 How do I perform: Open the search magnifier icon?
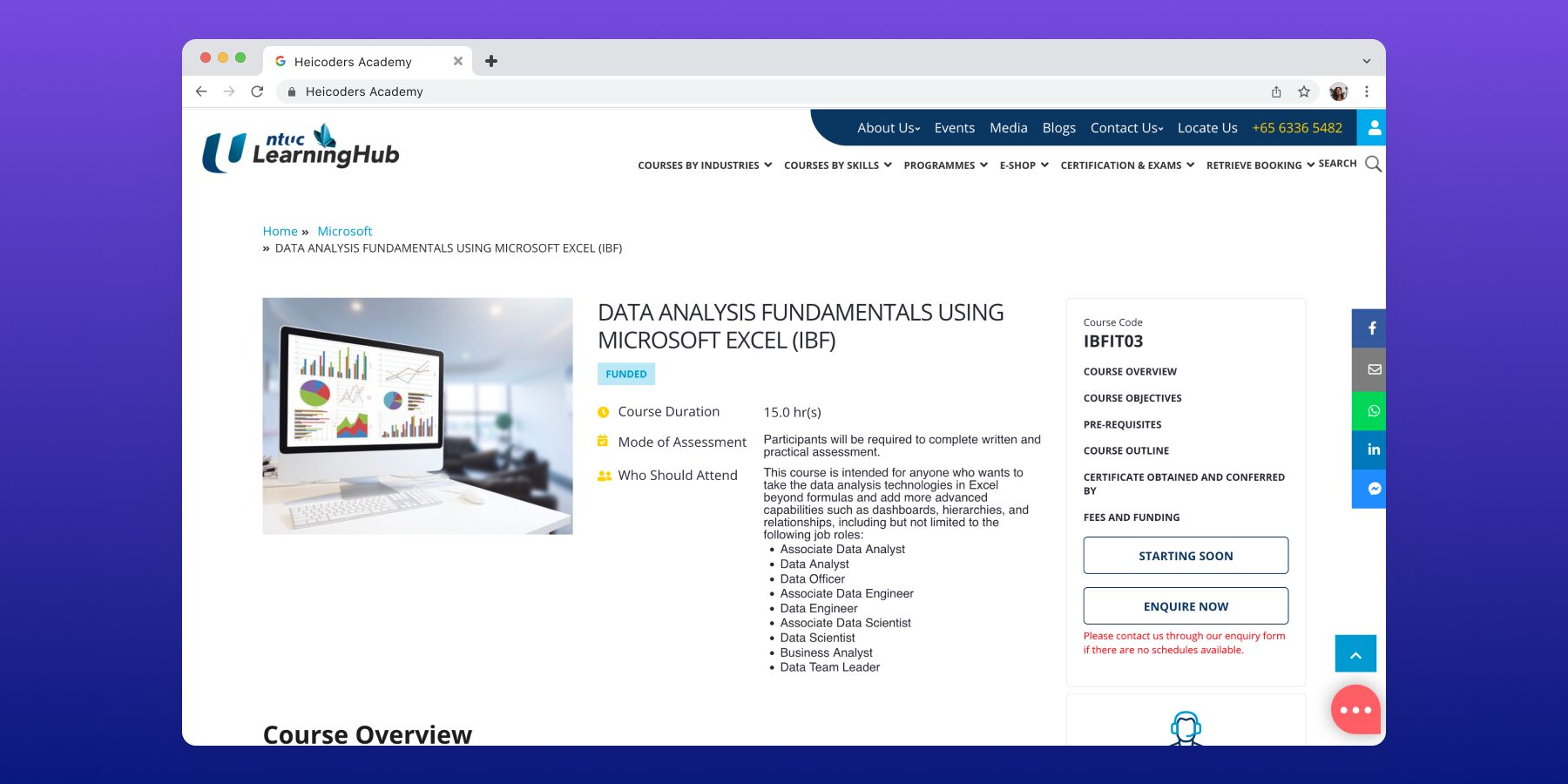pos(1372,164)
